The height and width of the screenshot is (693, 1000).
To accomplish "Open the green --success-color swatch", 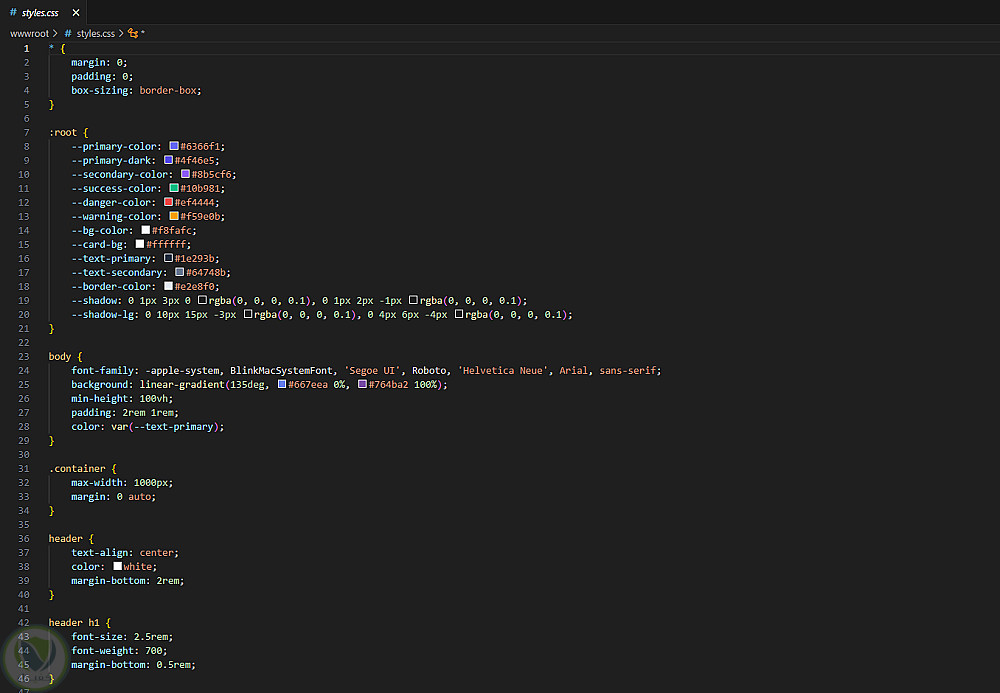I will pos(174,188).
